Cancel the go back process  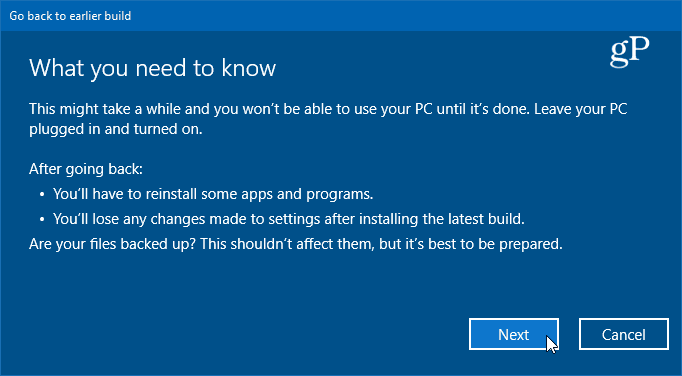pyautogui.click(x=624, y=334)
